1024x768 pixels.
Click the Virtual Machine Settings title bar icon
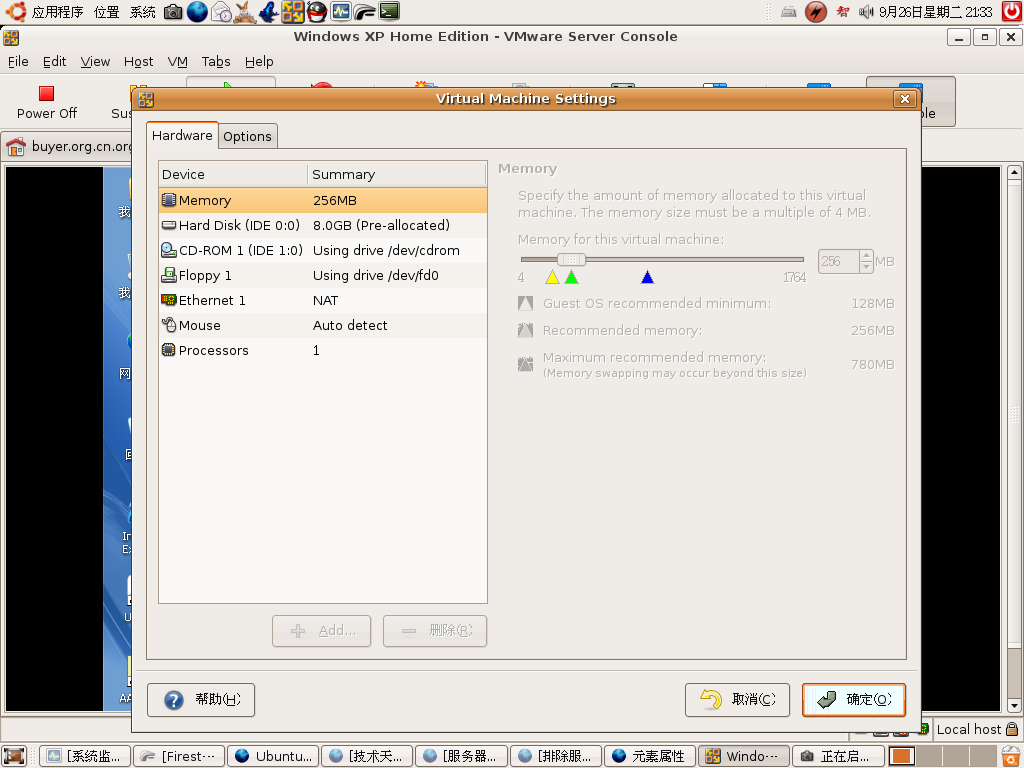coord(146,99)
